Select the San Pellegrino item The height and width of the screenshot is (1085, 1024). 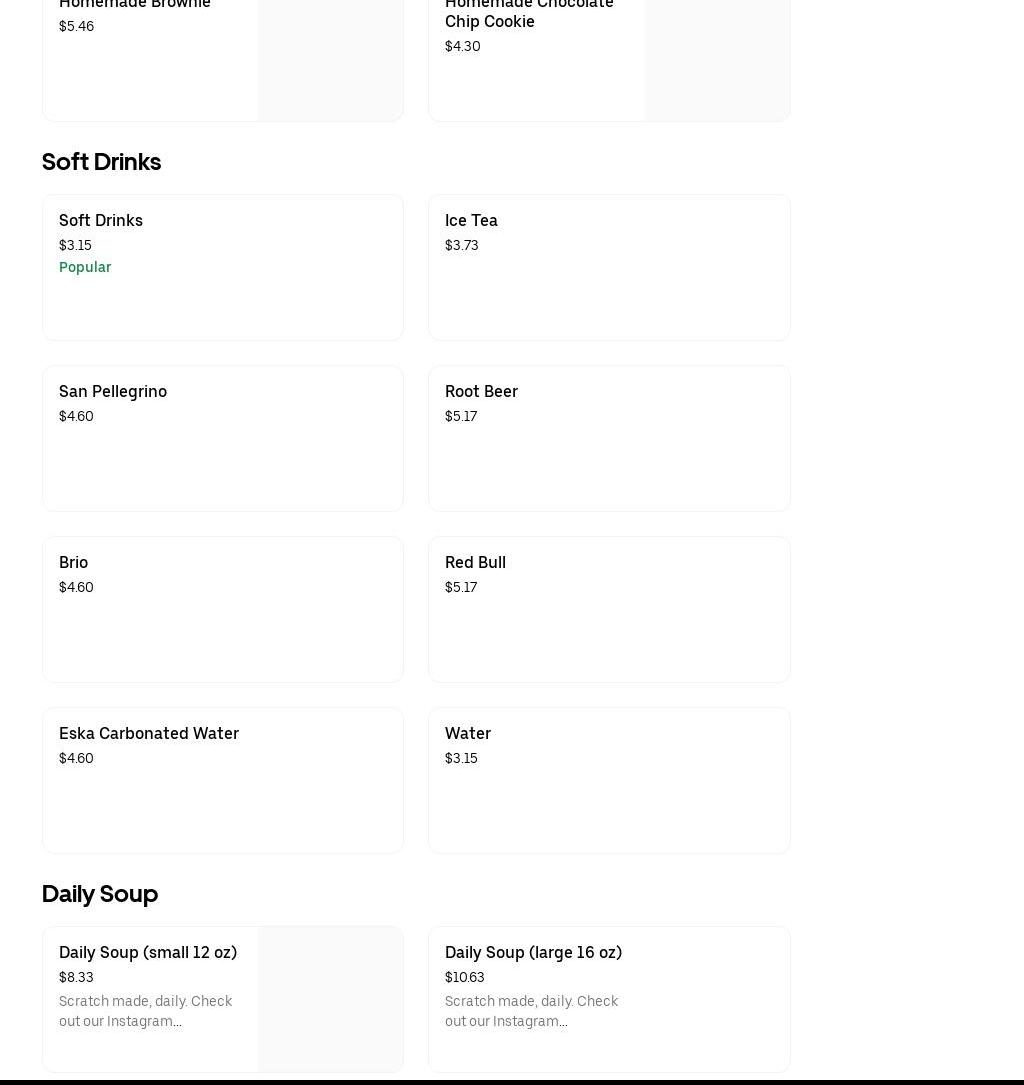[222, 438]
